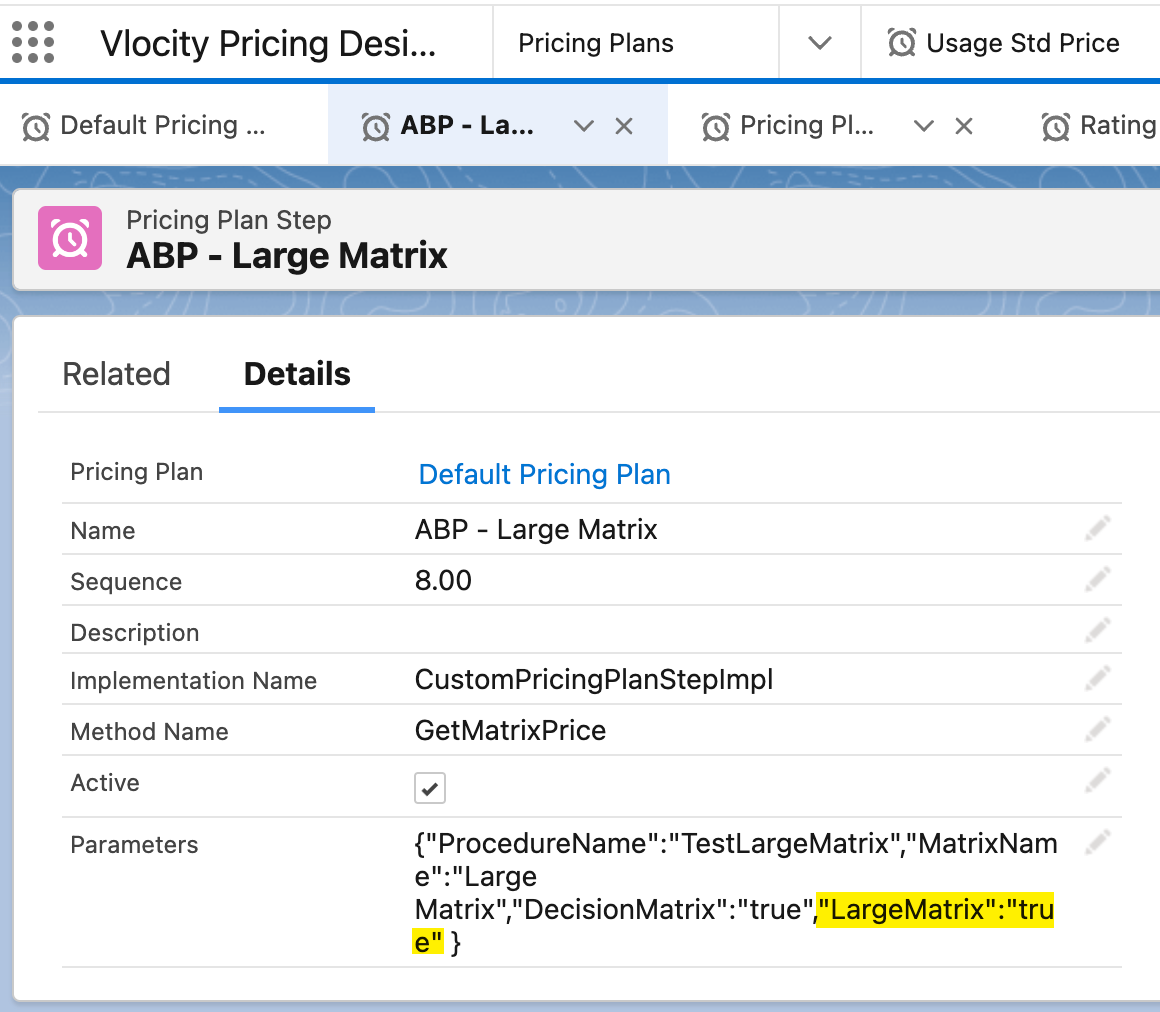The image size is (1160, 1012).
Task: Click the ABP - La... tab clock icon
Action: [376, 126]
